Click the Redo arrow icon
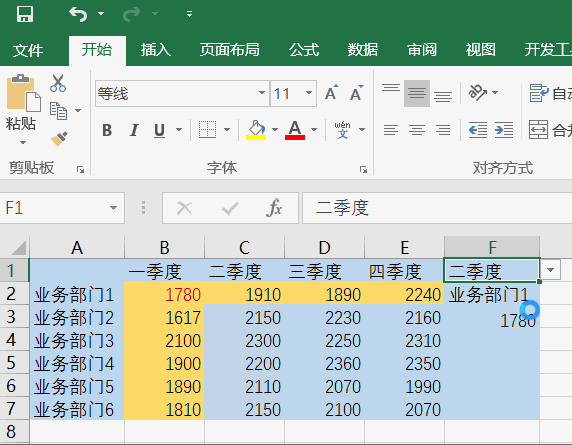This screenshot has width=572, height=445. 131,14
